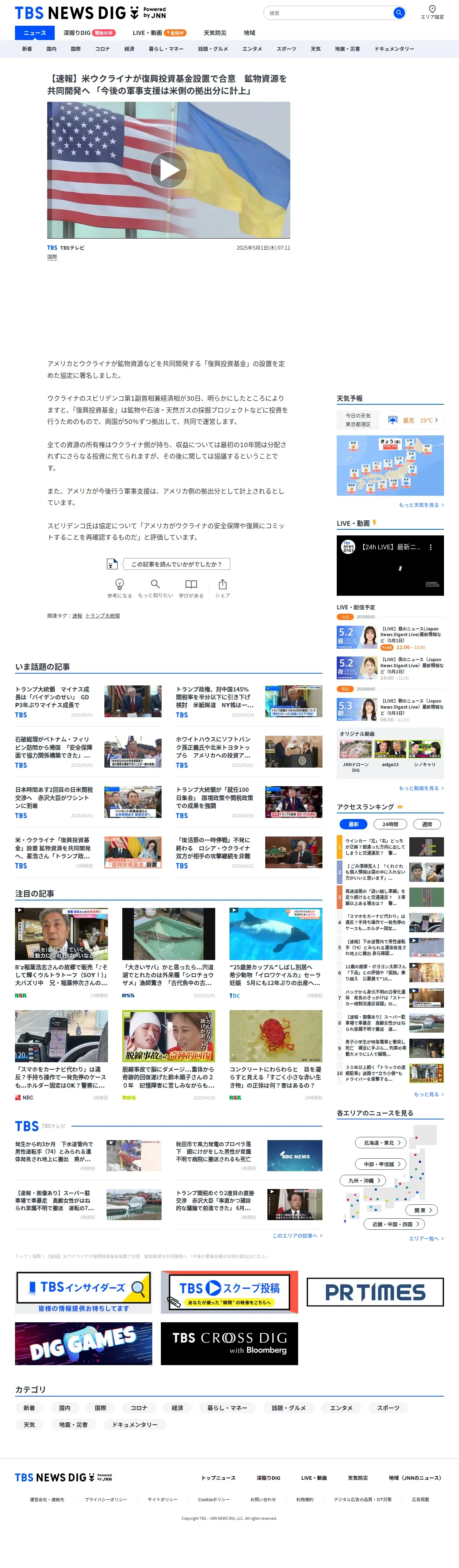
Task: Click the Japan weather forecast map
Action: [390, 466]
